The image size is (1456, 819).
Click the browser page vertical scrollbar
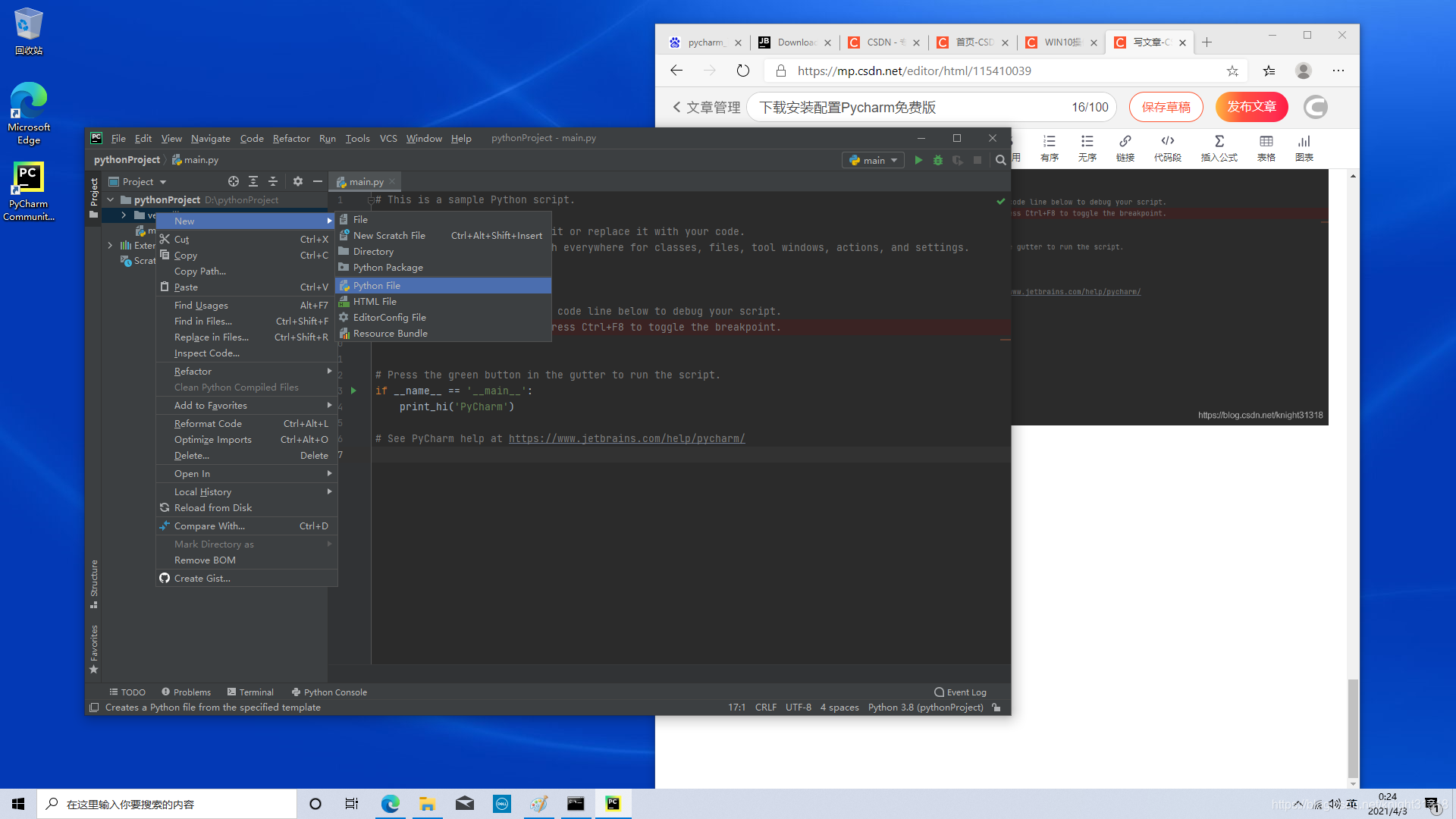coord(1353,728)
